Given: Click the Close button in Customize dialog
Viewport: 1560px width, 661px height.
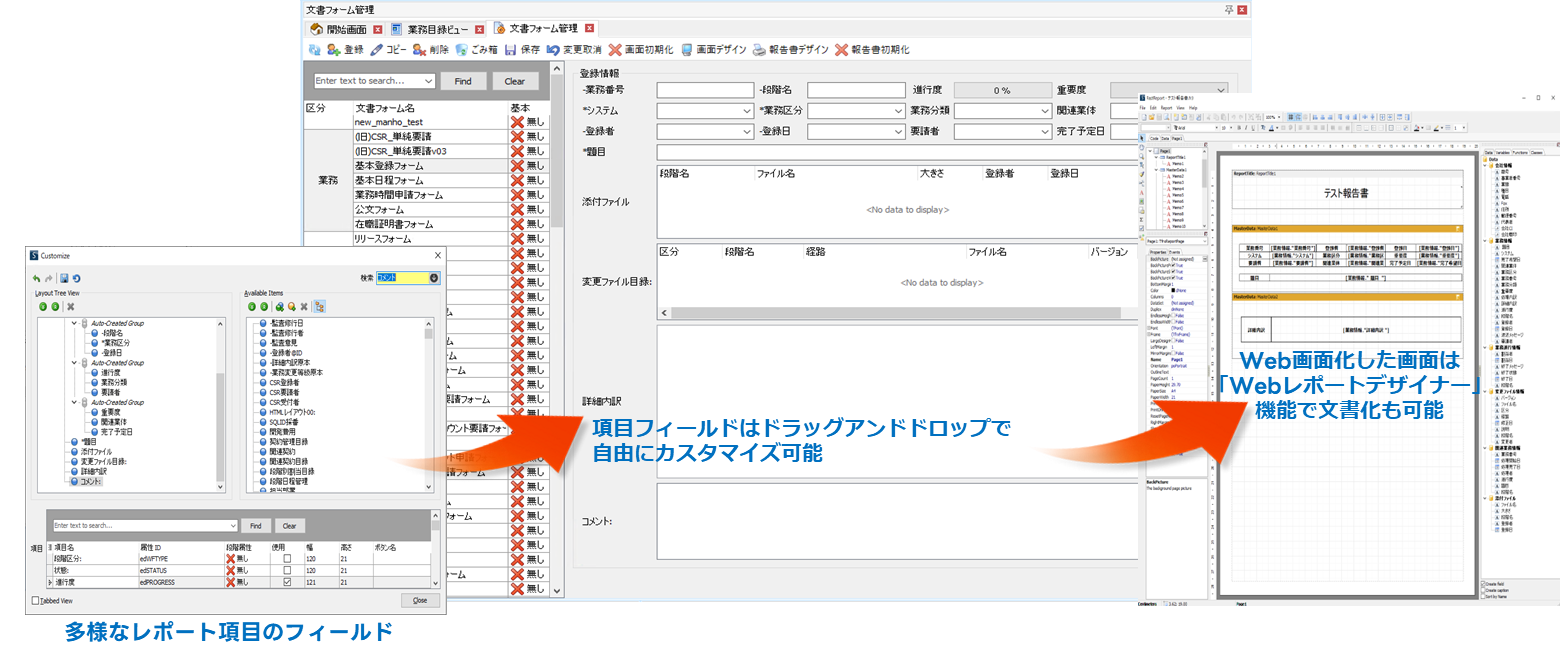Looking at the screenshot, I should (420, 601).
